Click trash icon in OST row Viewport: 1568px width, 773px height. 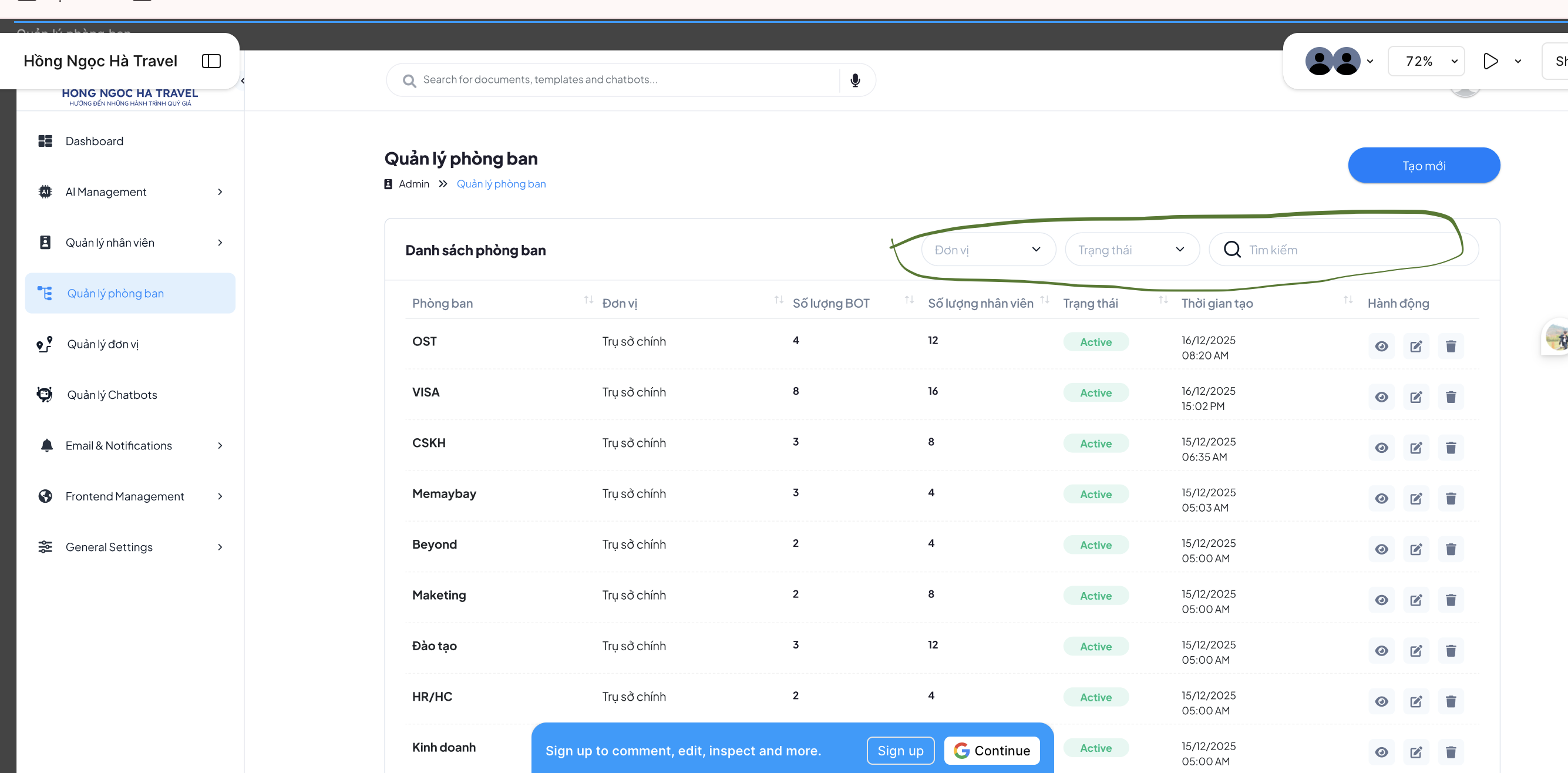point(1451,347)
